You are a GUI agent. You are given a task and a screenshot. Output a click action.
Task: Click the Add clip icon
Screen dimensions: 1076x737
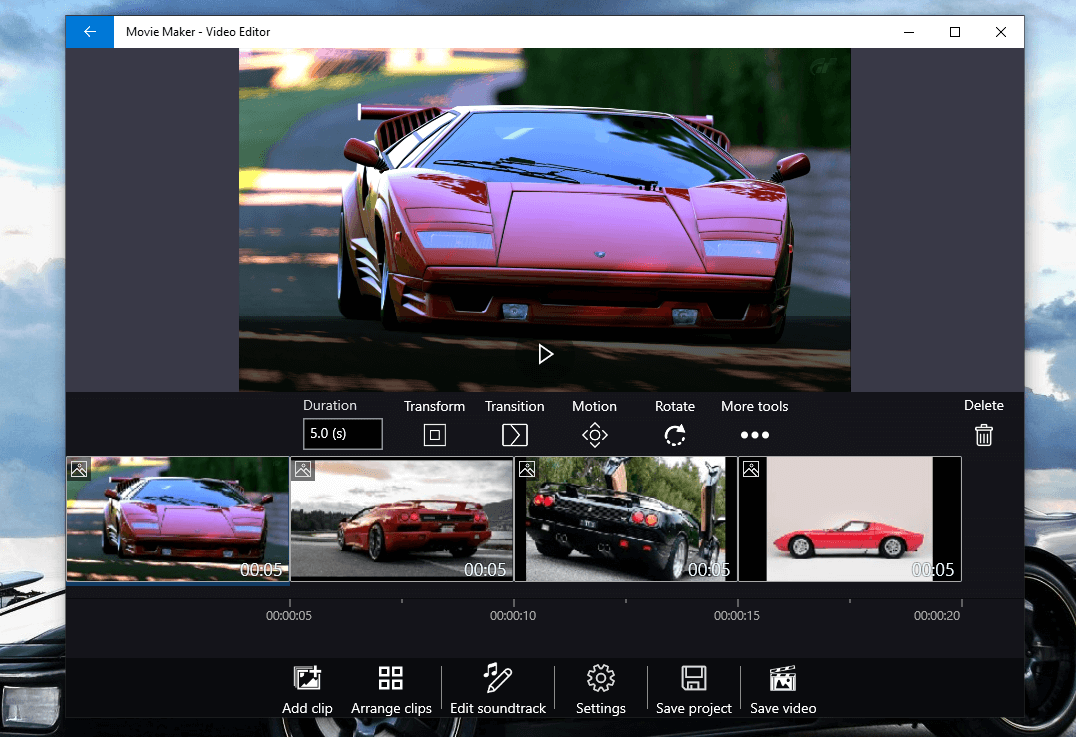click(307, 679)
